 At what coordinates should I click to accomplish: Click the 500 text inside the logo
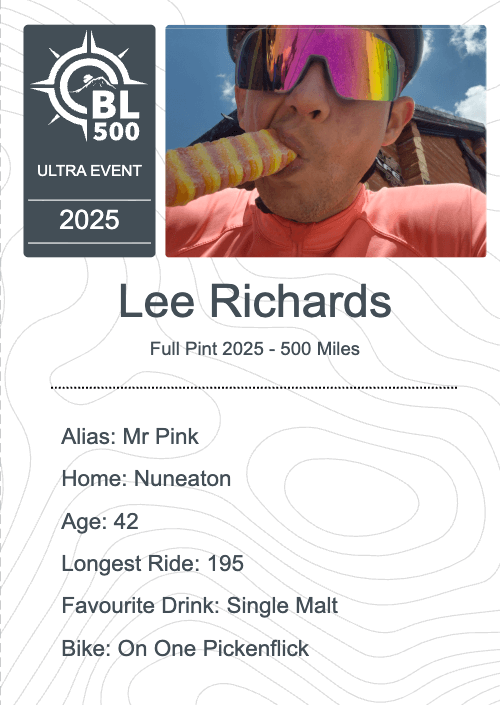point(116,131)
